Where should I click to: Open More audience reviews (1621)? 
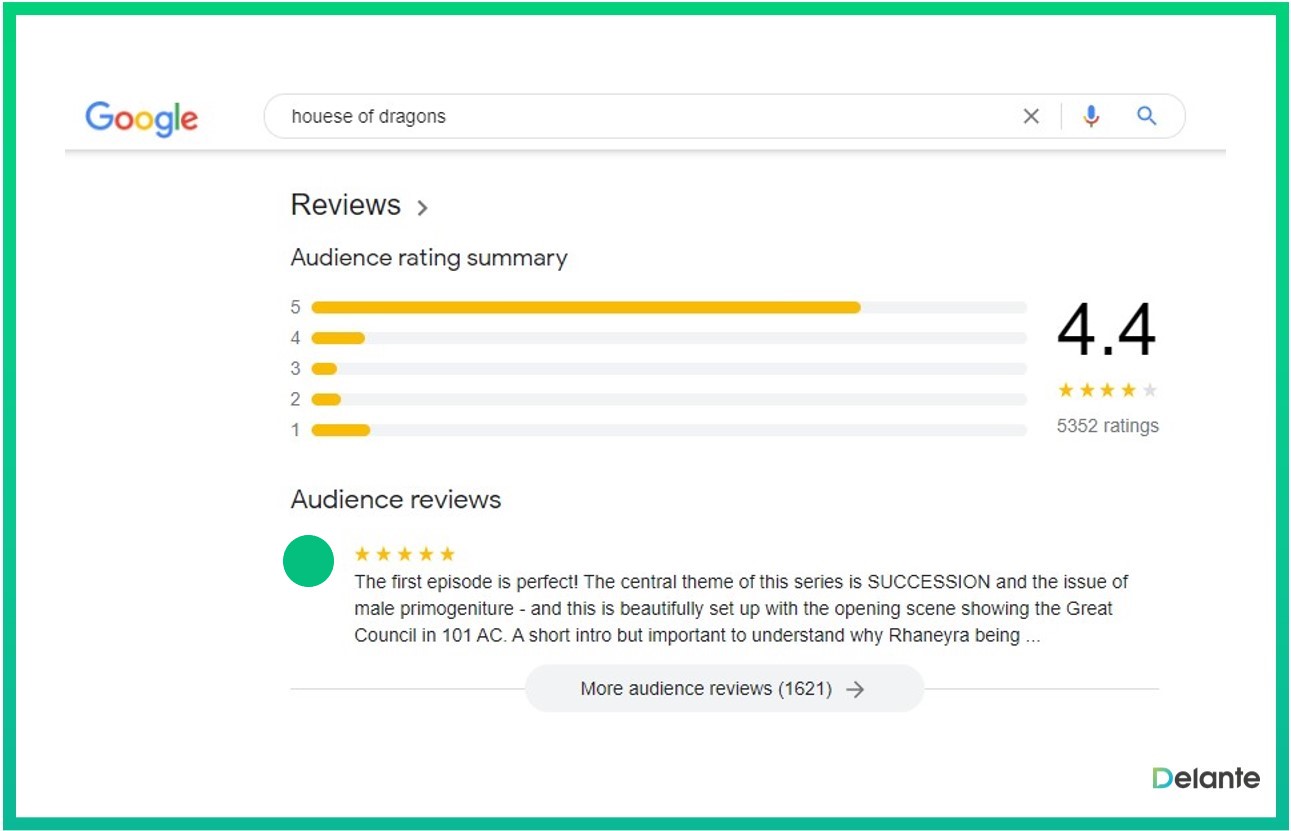[724, 689]
